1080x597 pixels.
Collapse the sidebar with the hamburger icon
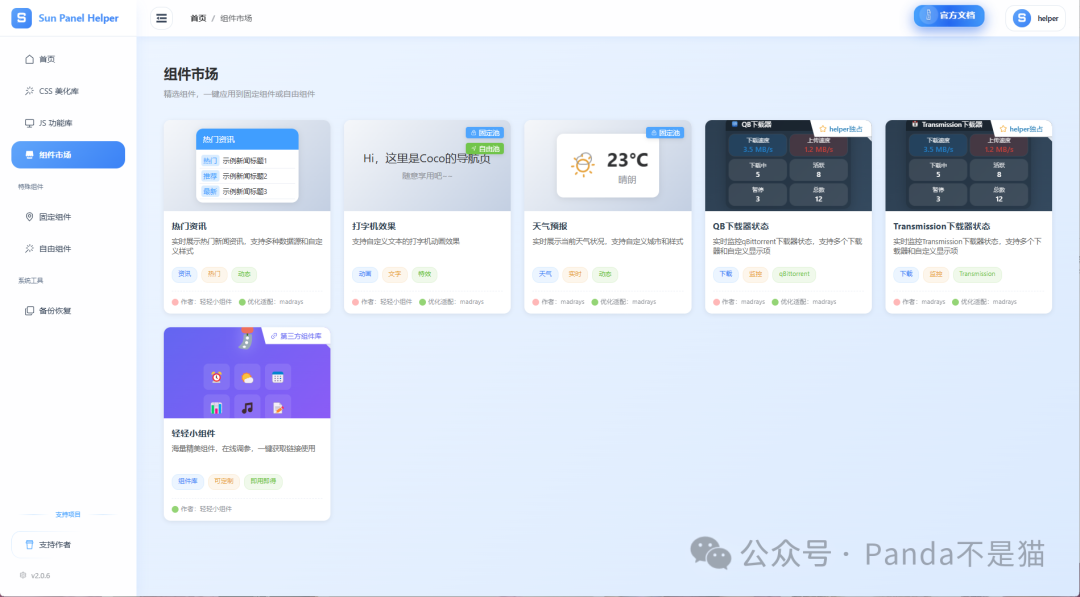point(161,17)
